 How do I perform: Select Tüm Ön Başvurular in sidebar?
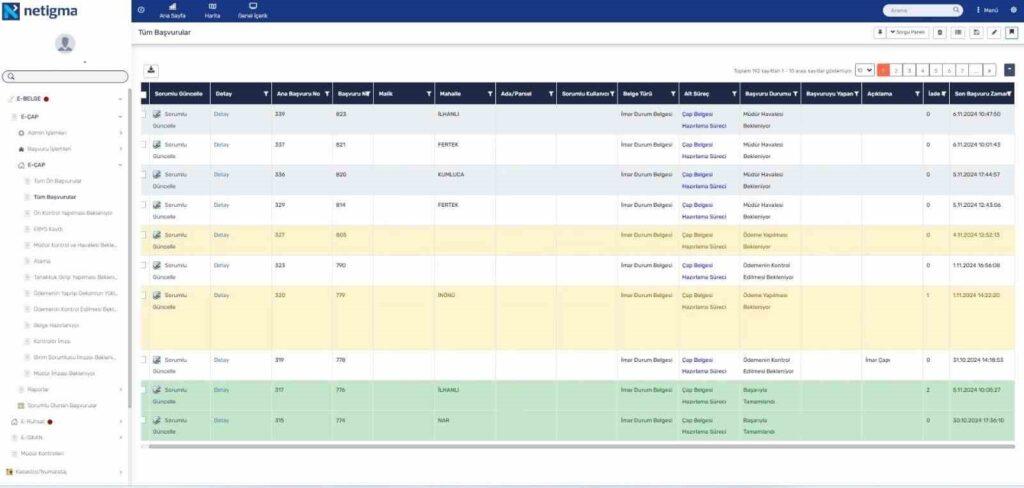coord(57,181)
